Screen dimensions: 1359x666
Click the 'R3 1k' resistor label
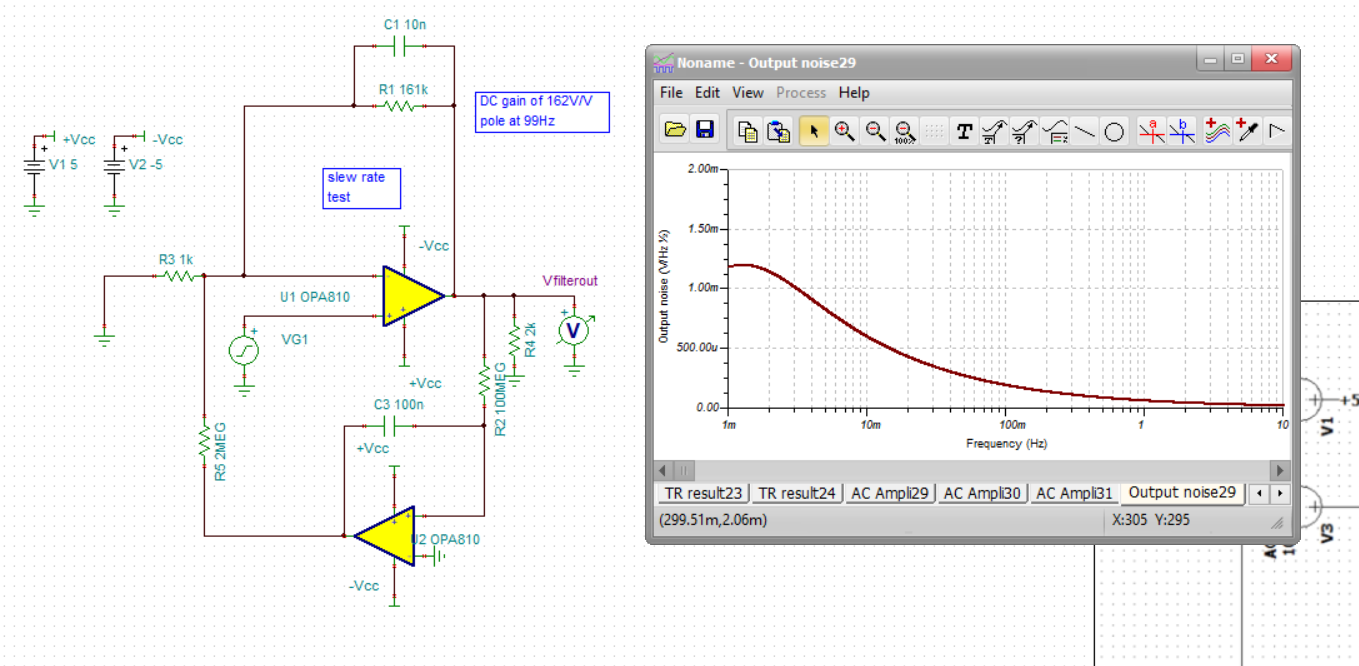click(x=176, y=259)
